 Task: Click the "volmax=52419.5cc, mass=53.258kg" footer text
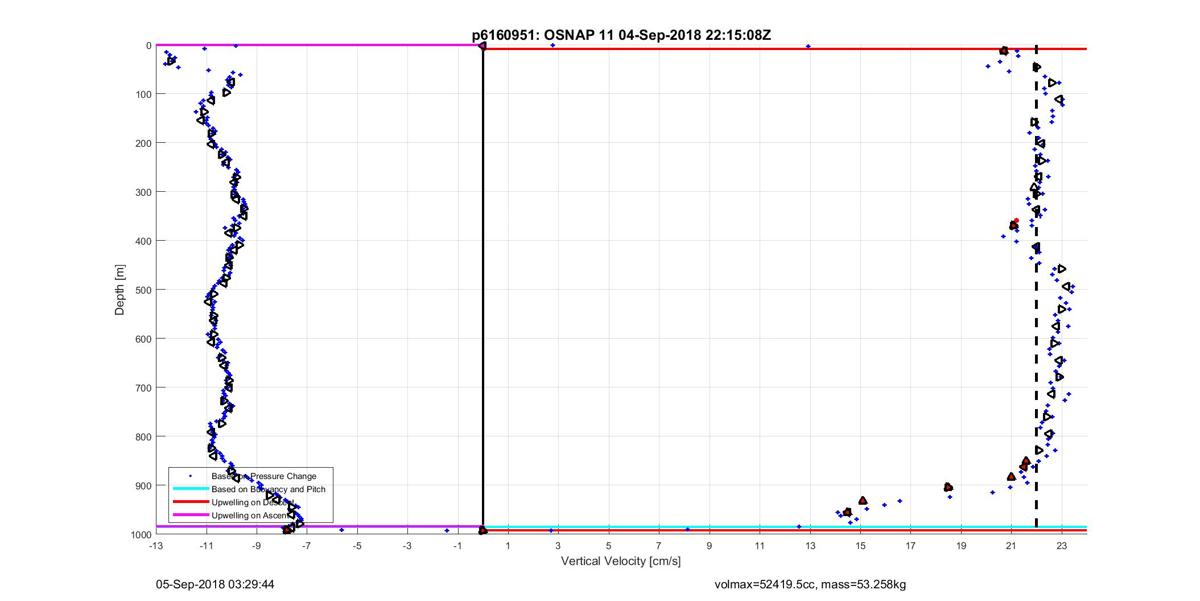[810, 583]
